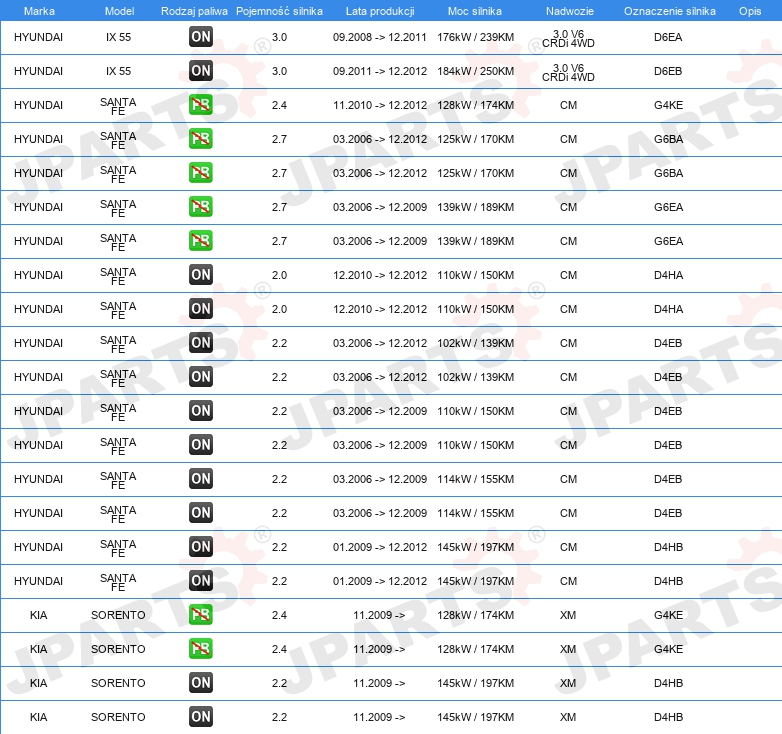
Task: Click the PB icon in the second G6EA row
Action: coord(201,240)
